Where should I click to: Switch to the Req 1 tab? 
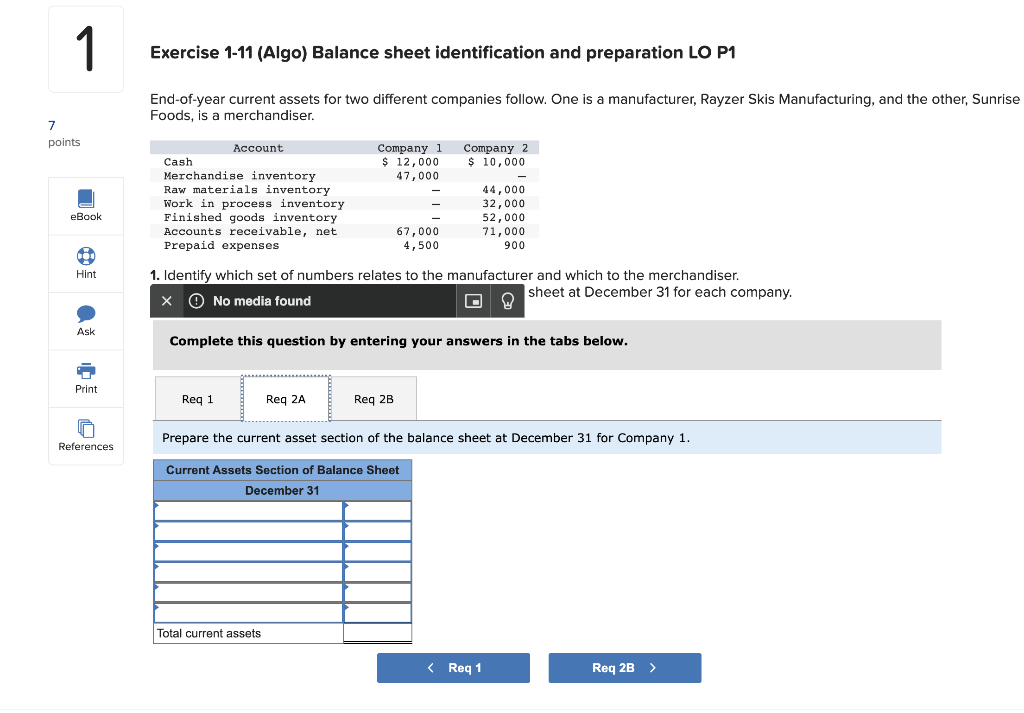pos(197,398)
